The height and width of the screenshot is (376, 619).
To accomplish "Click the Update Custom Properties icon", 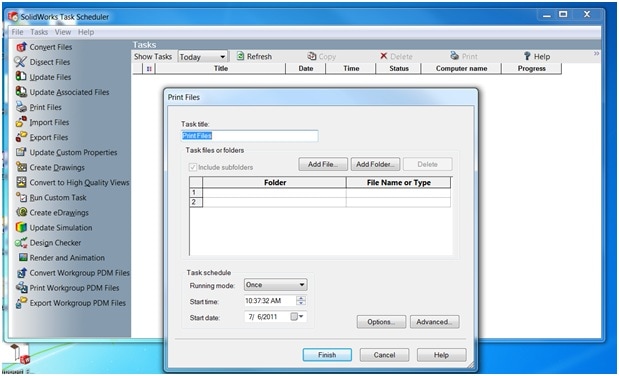I will point(21,152).
